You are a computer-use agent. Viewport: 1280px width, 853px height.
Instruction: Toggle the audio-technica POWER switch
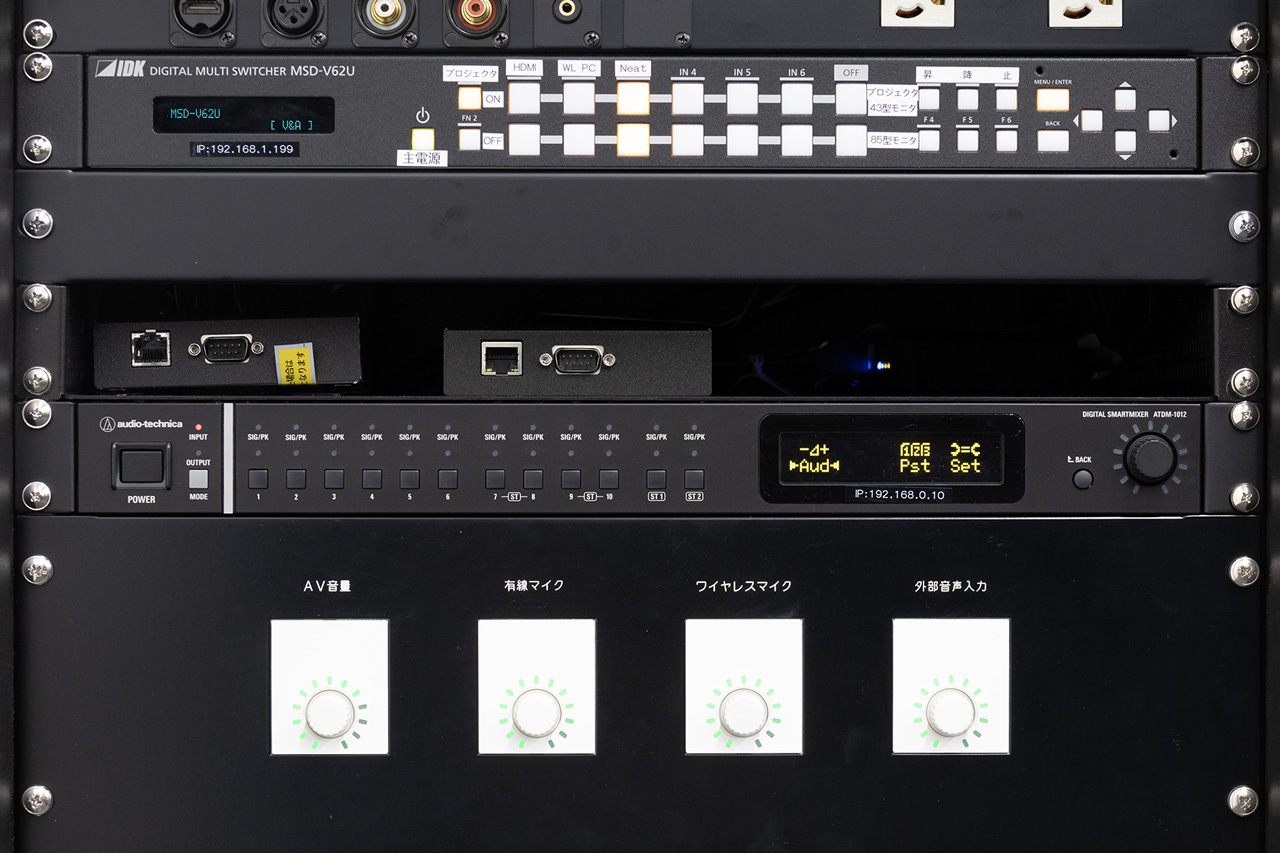click(141, 465)
